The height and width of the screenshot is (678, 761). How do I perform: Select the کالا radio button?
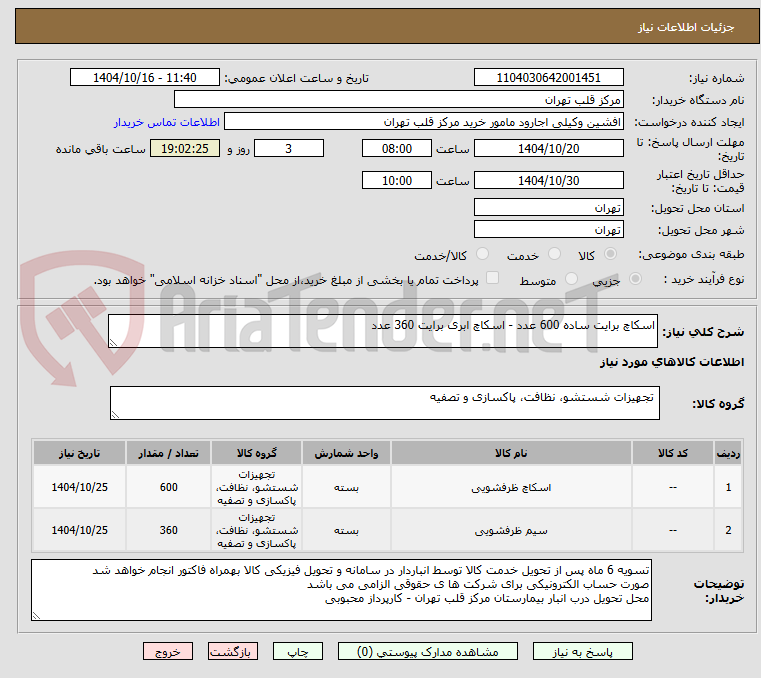[610, 254]
